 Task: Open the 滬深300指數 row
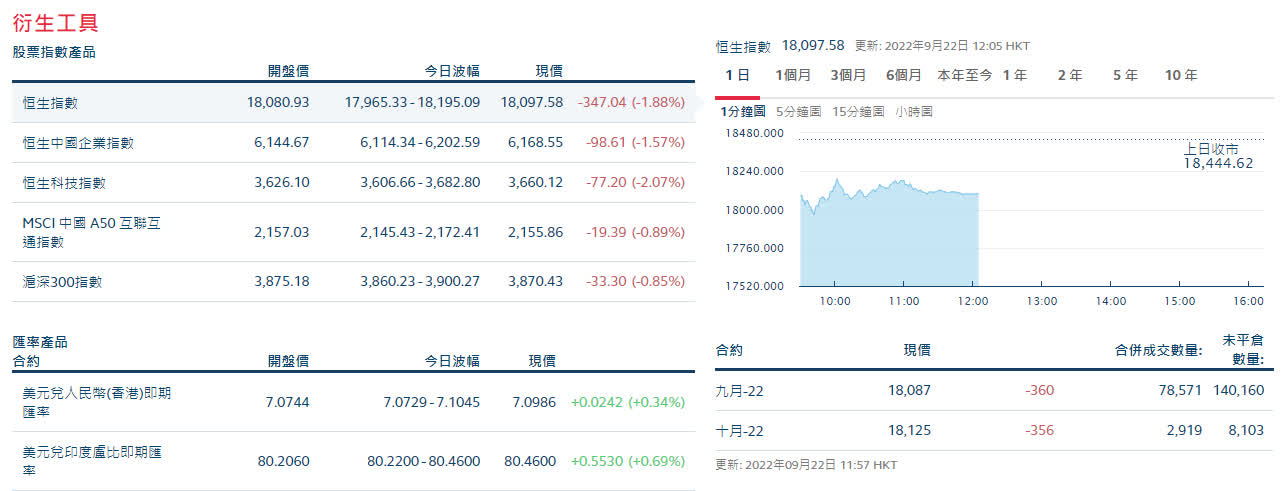[x=353, y=282]
